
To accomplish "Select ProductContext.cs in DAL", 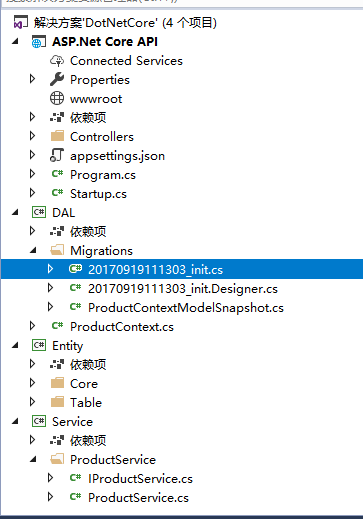I will [x=122, y=326].
